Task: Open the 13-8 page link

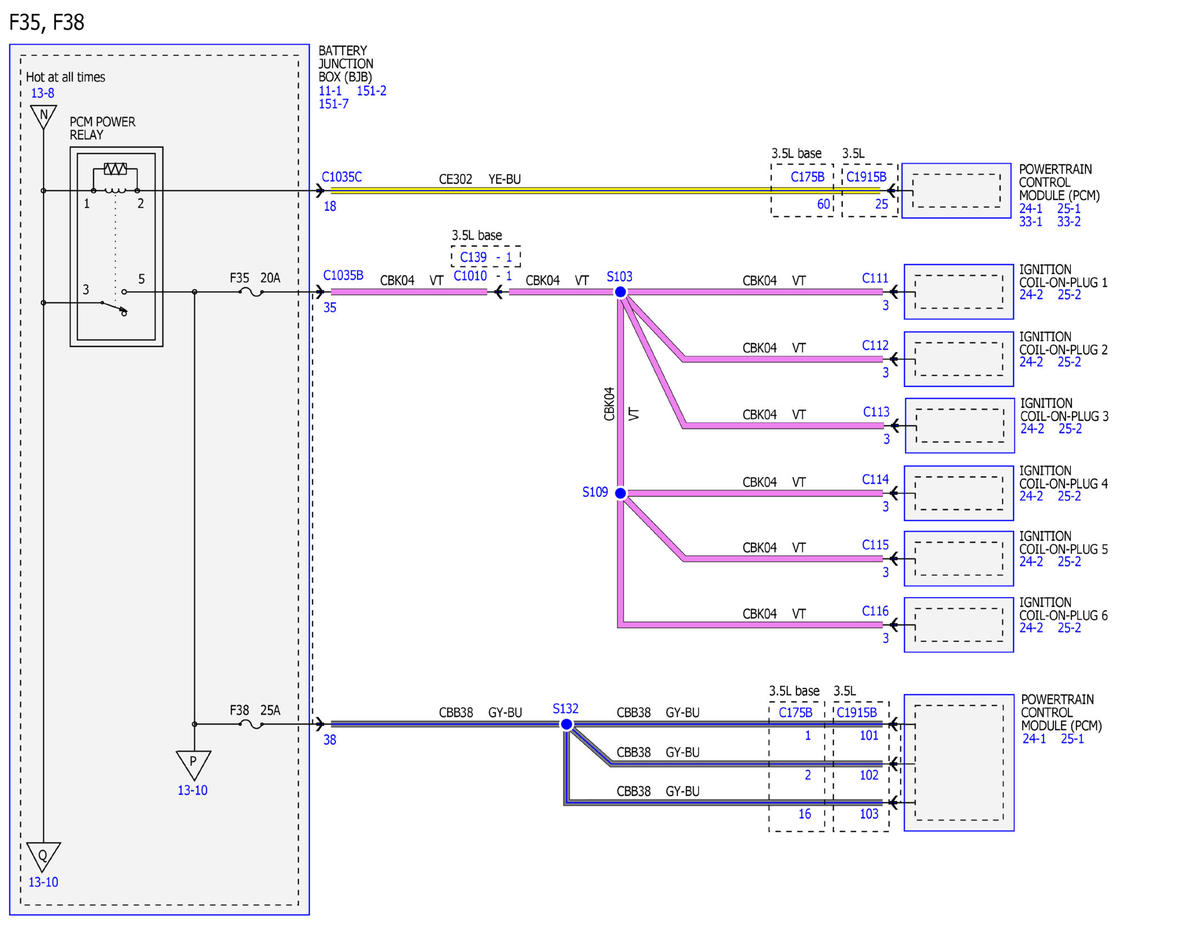Action: (x=43, y=94)
